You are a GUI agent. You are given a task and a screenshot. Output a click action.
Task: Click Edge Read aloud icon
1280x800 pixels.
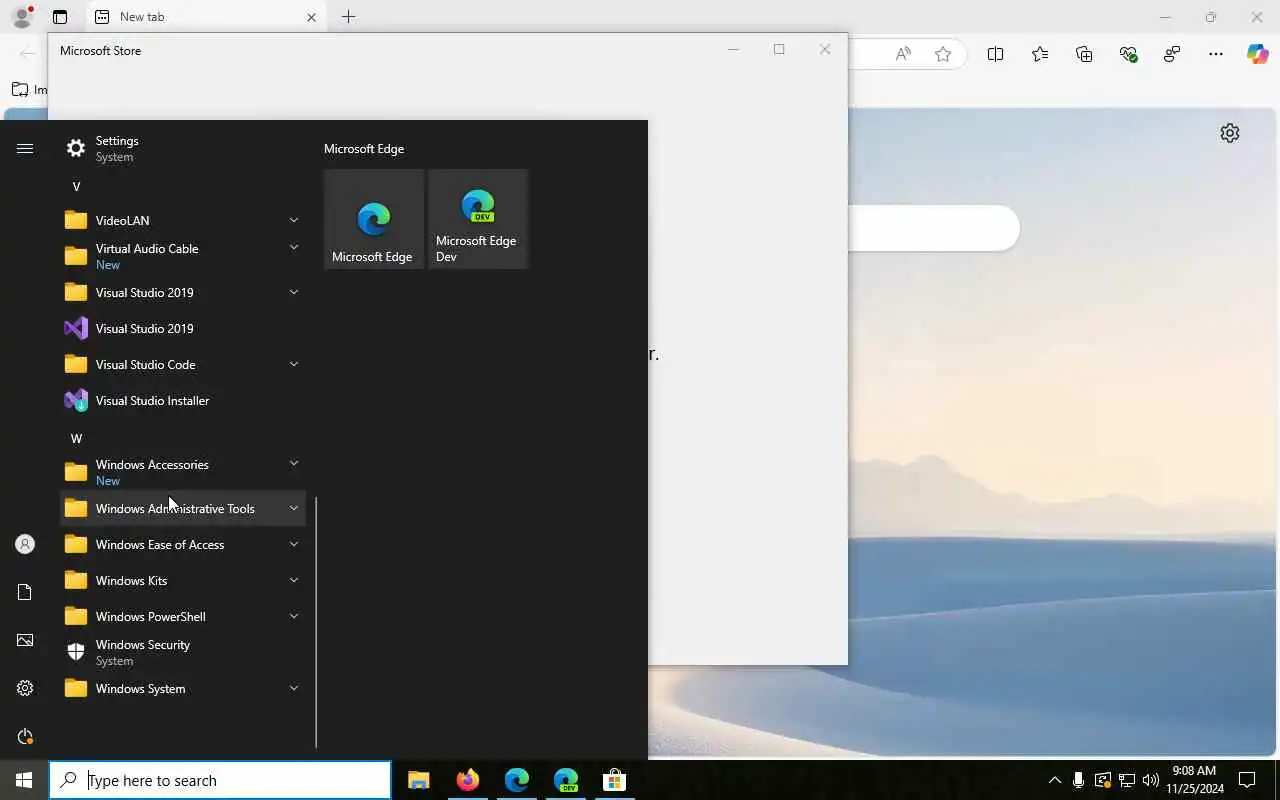tap(903, 54)
